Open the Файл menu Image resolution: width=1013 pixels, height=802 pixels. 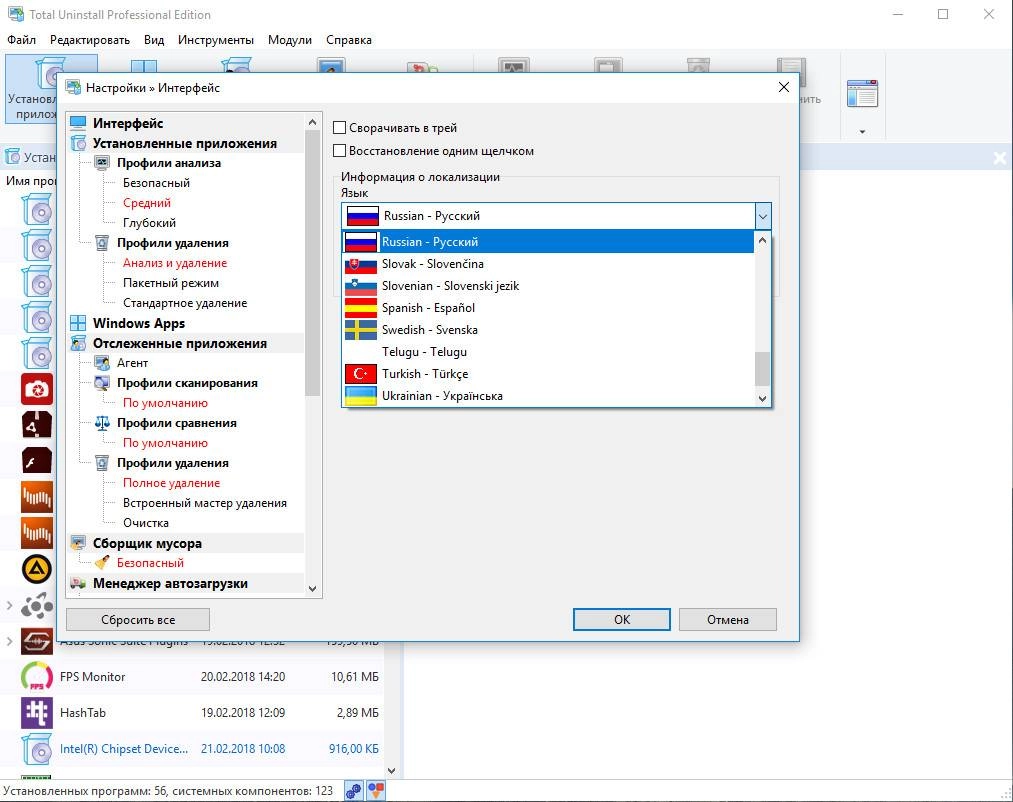coord(21,40)
